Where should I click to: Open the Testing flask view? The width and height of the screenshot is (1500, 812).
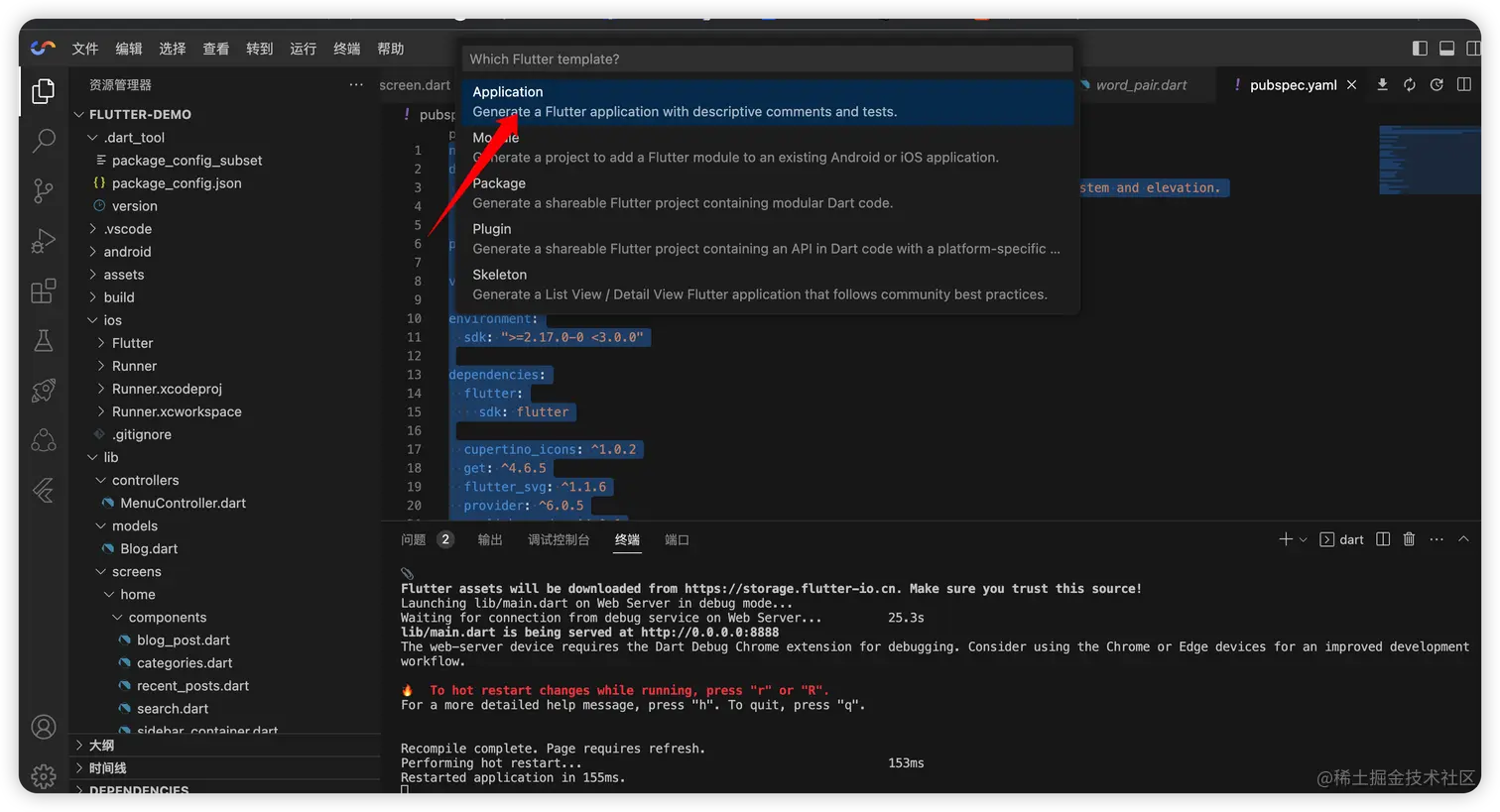[x=43, y=341]
